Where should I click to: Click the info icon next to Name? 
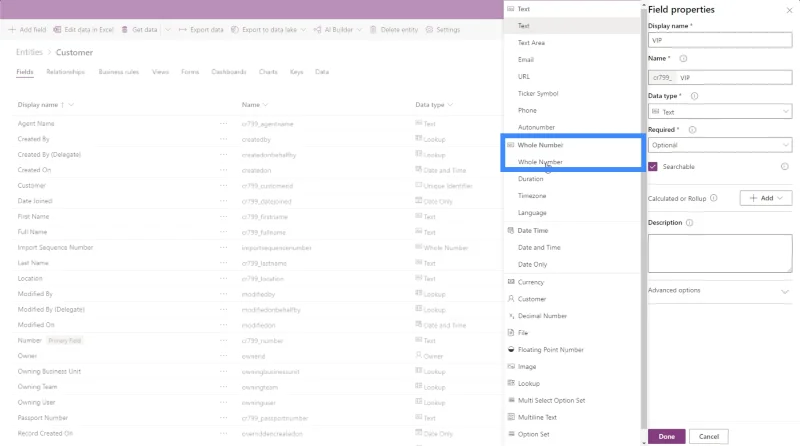tap(683, 59)
